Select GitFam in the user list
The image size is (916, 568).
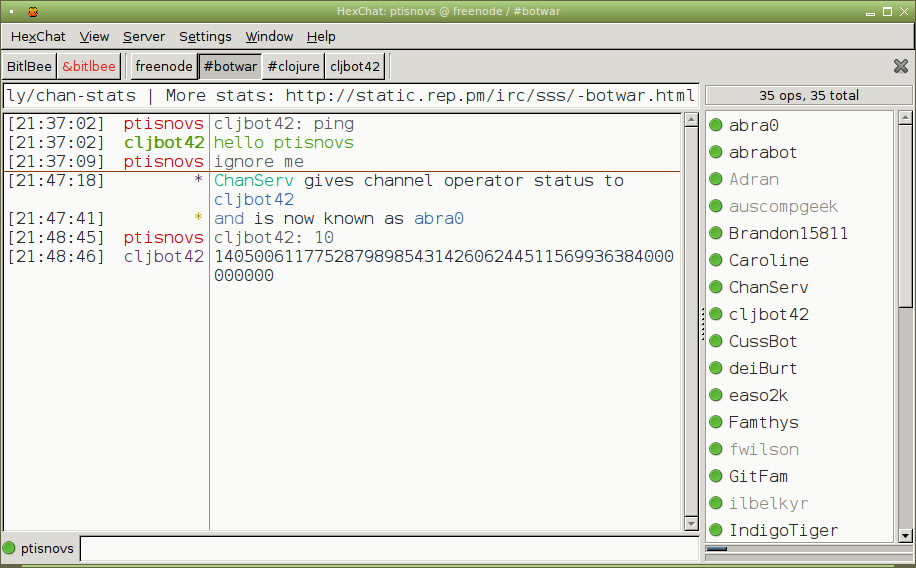pos(758,476)
